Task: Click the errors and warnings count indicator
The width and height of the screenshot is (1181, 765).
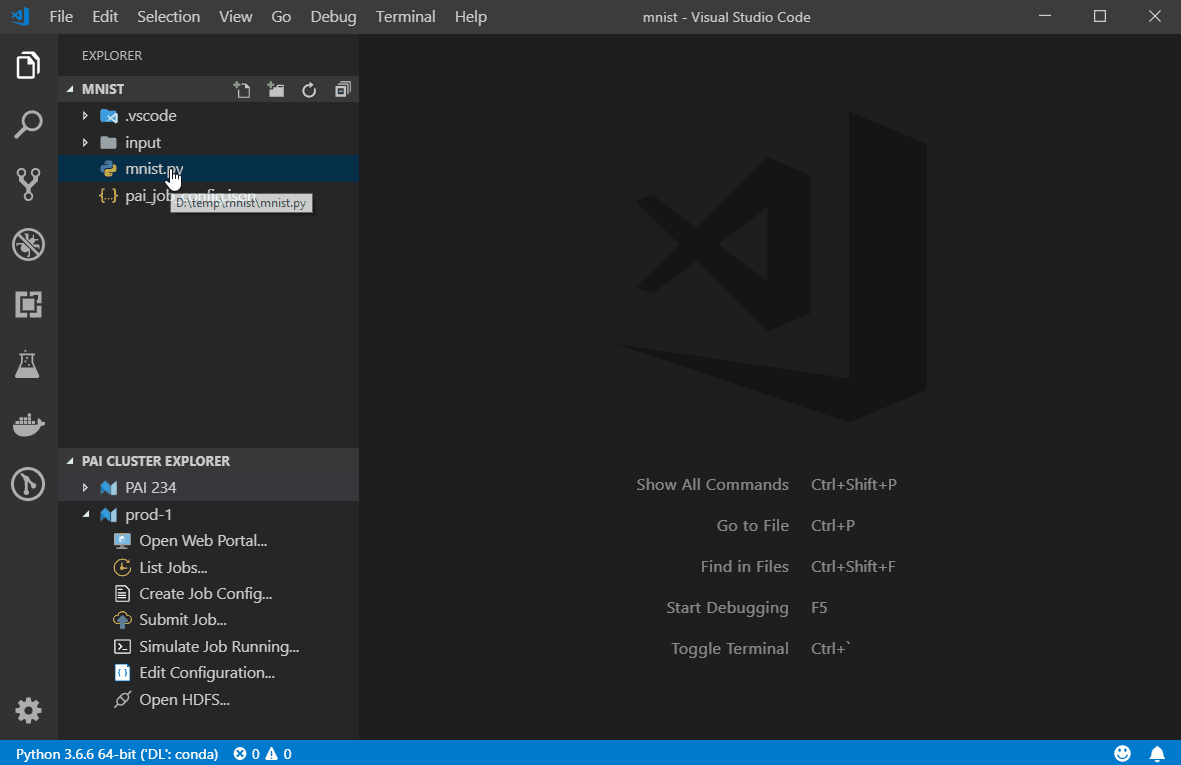Action: 262,754
